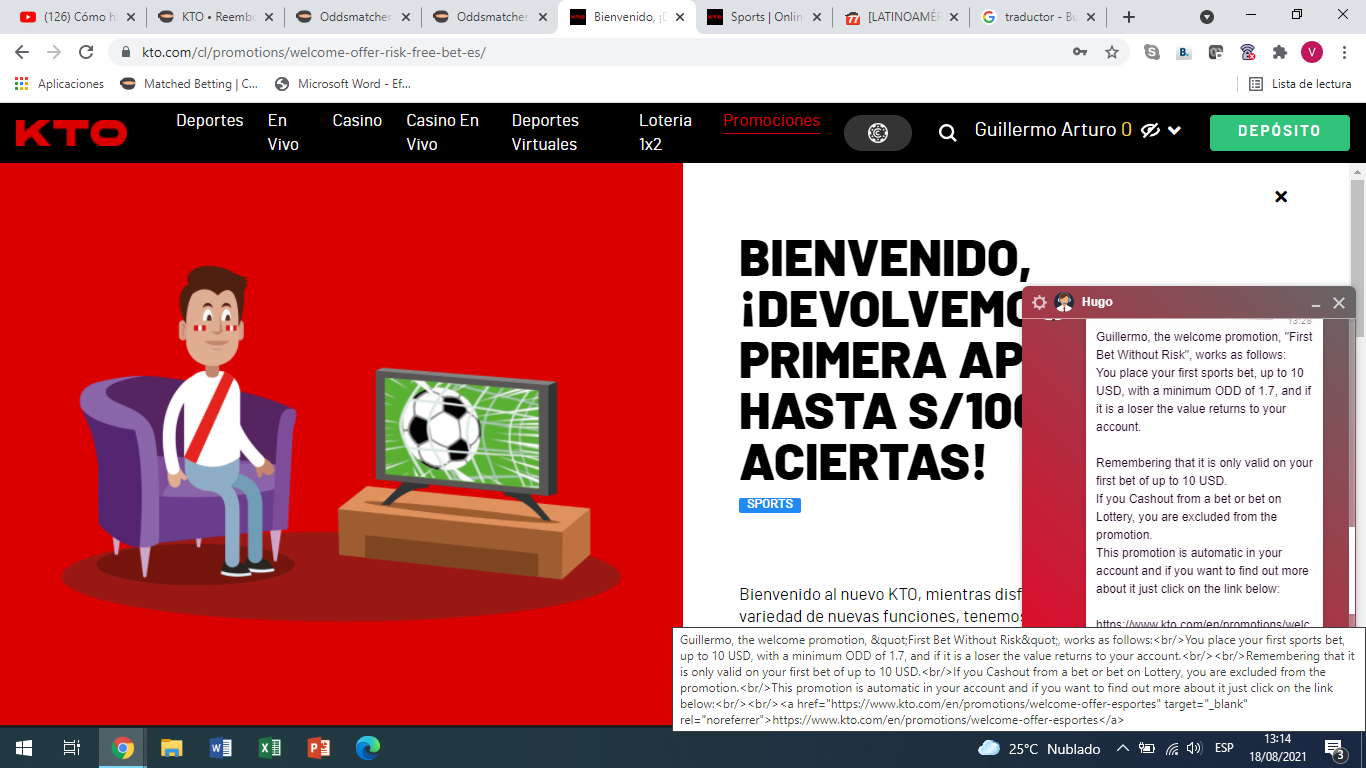Screen dimensions: 1366x768
Task: Close the traductor tab
Action: pyautogui.click(x=1091, y=17)
